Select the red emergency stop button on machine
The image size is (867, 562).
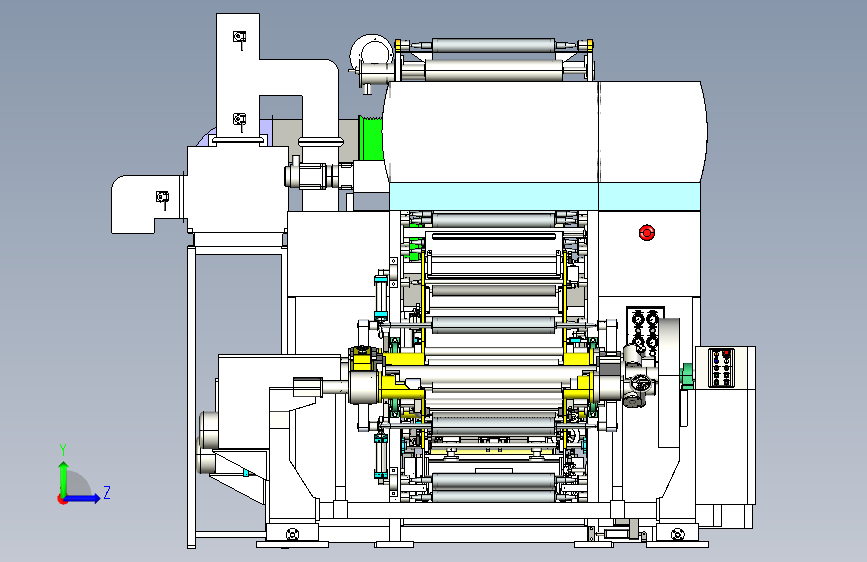(646, 233)
